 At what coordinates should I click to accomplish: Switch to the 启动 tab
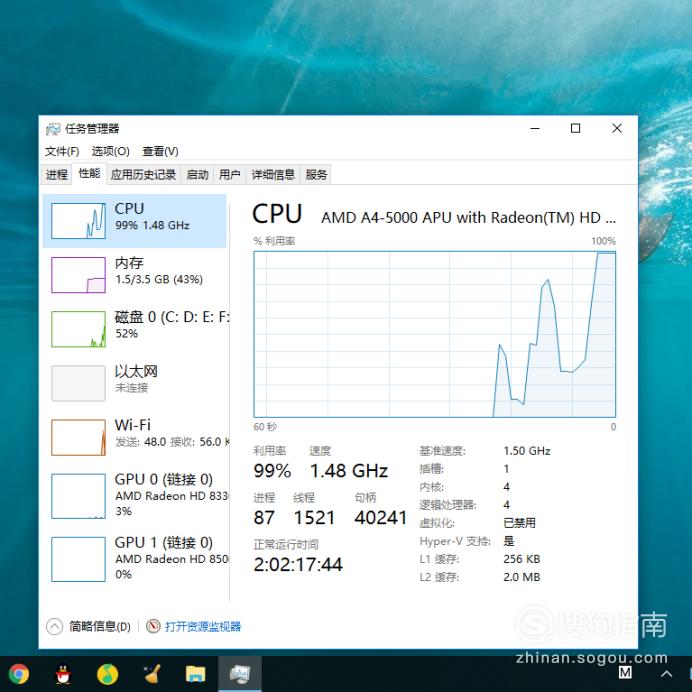[x=197, y=175]
